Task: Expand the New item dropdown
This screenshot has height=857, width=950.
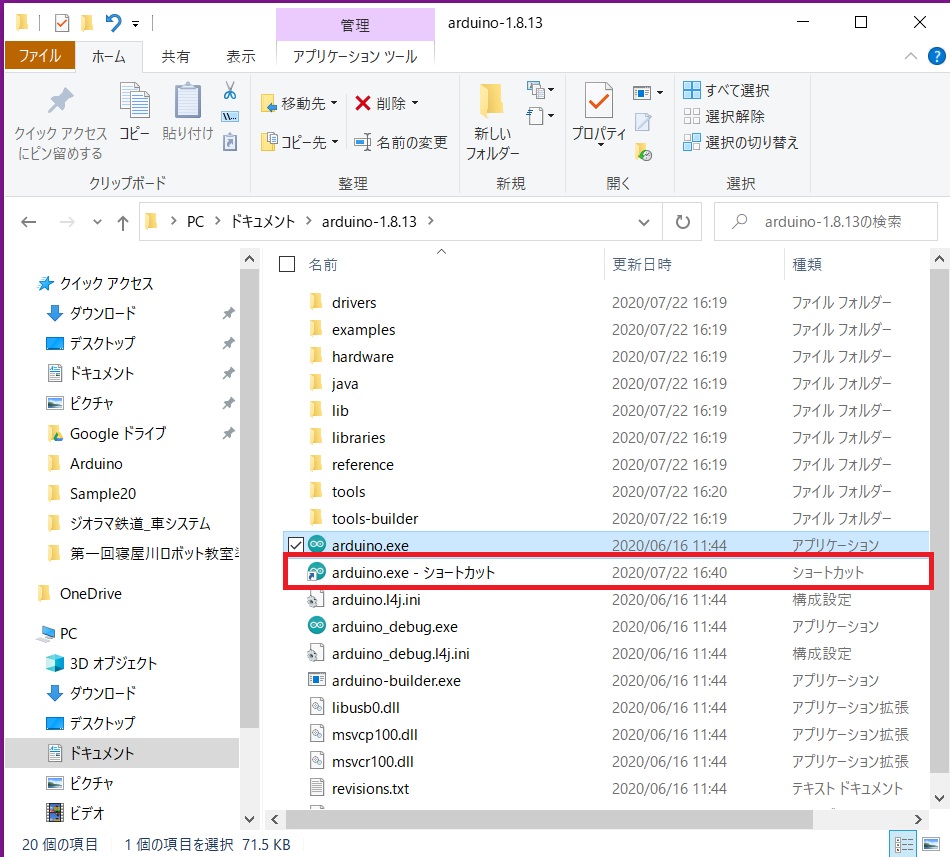Action: [x=539, y=90]
